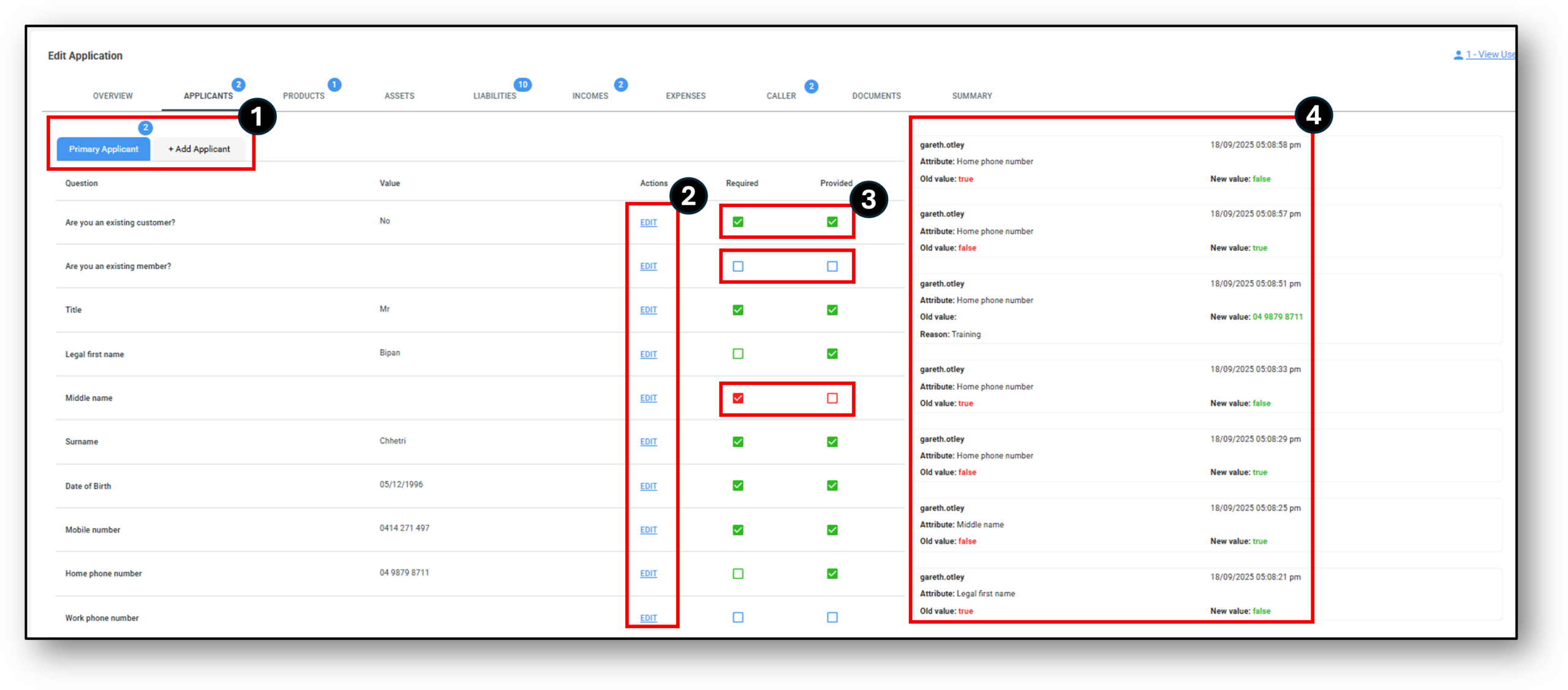1568x690 pixels.
Task: Open the Documents tab
Action: coord(876,96)
